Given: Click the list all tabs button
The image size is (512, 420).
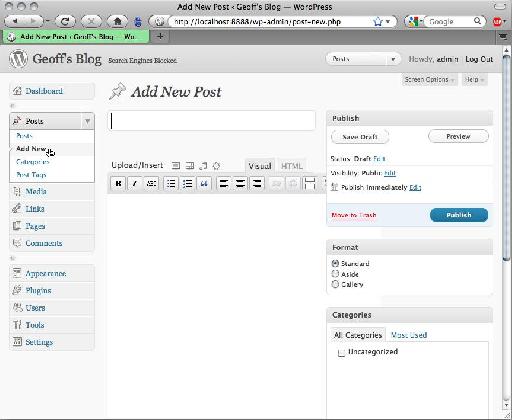Looking at the screenshot, I should coord(503,36).
